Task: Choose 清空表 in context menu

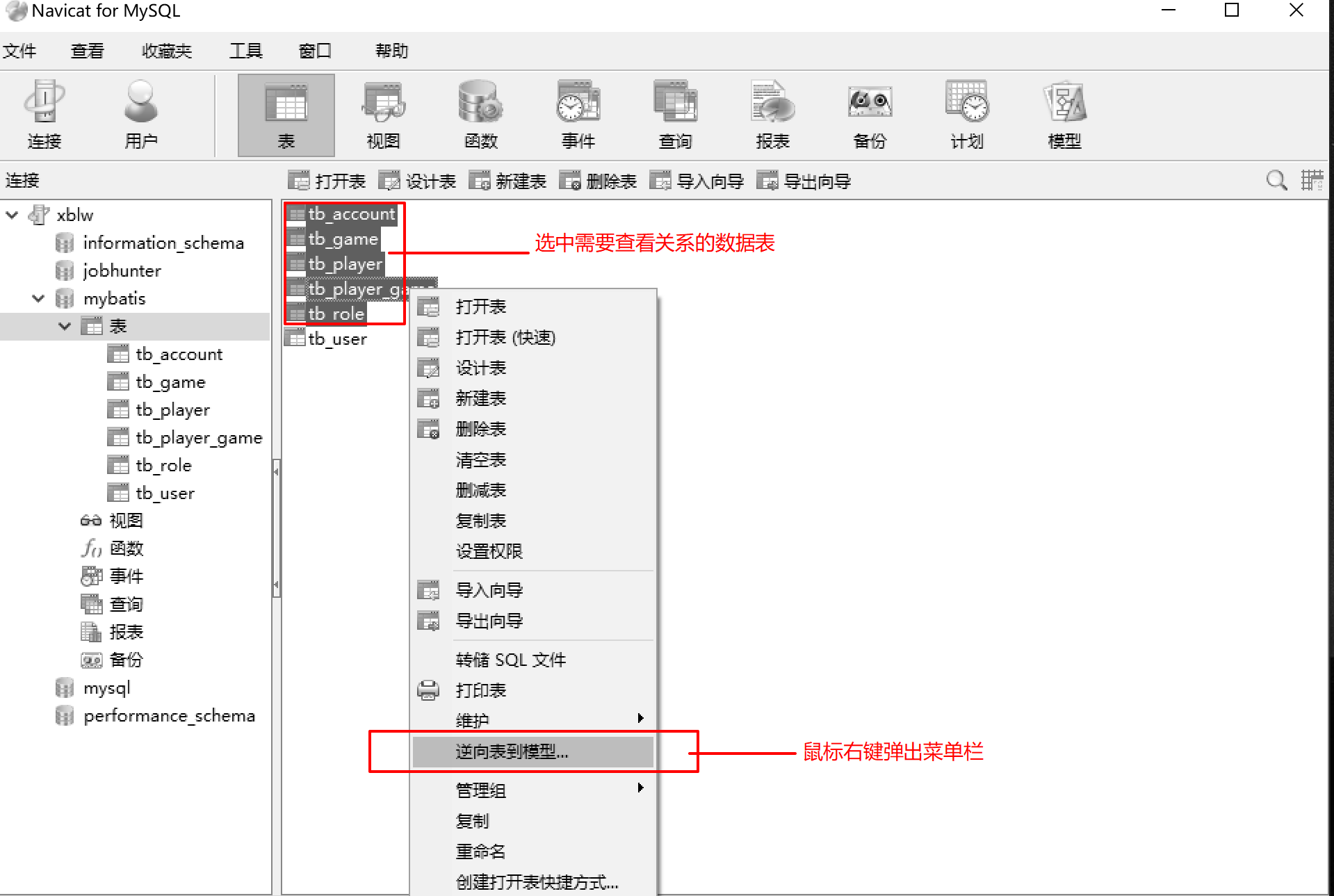Action: tap(533, 460)
